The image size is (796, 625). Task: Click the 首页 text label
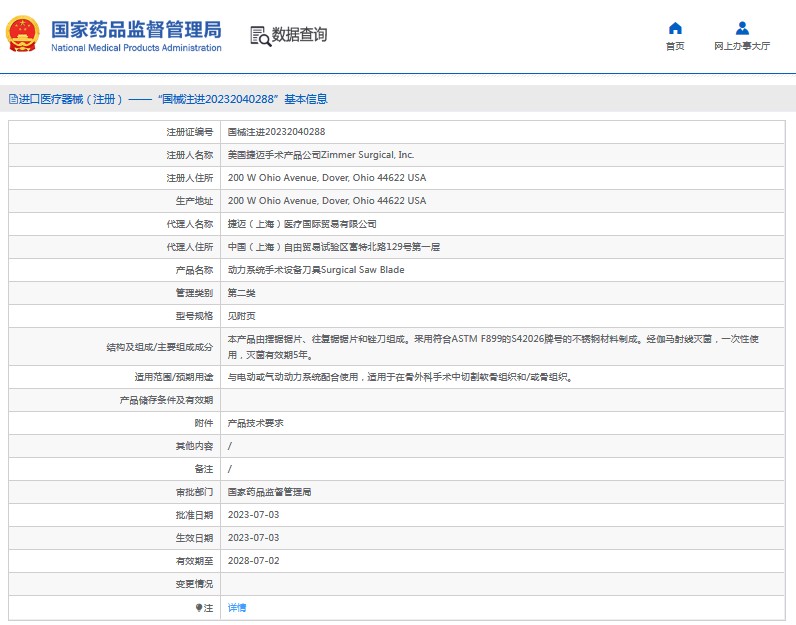click(x=675, y=46)
